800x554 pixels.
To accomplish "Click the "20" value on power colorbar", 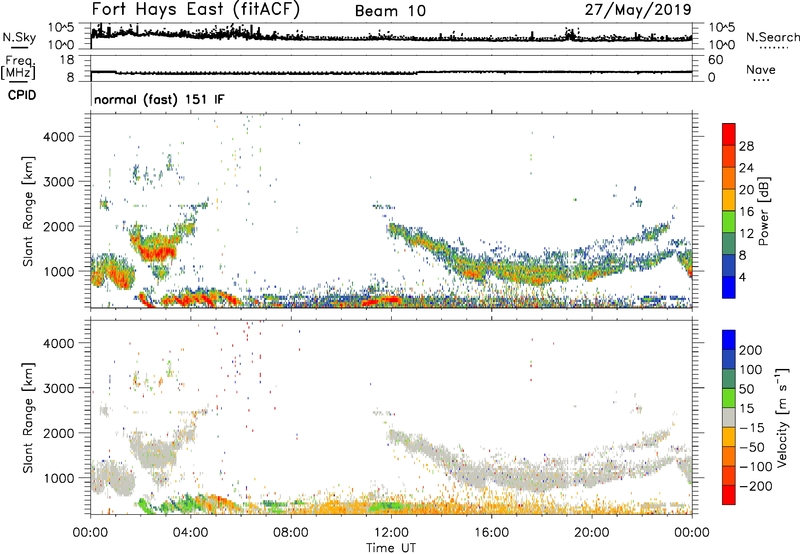I will tap(746, 190).
